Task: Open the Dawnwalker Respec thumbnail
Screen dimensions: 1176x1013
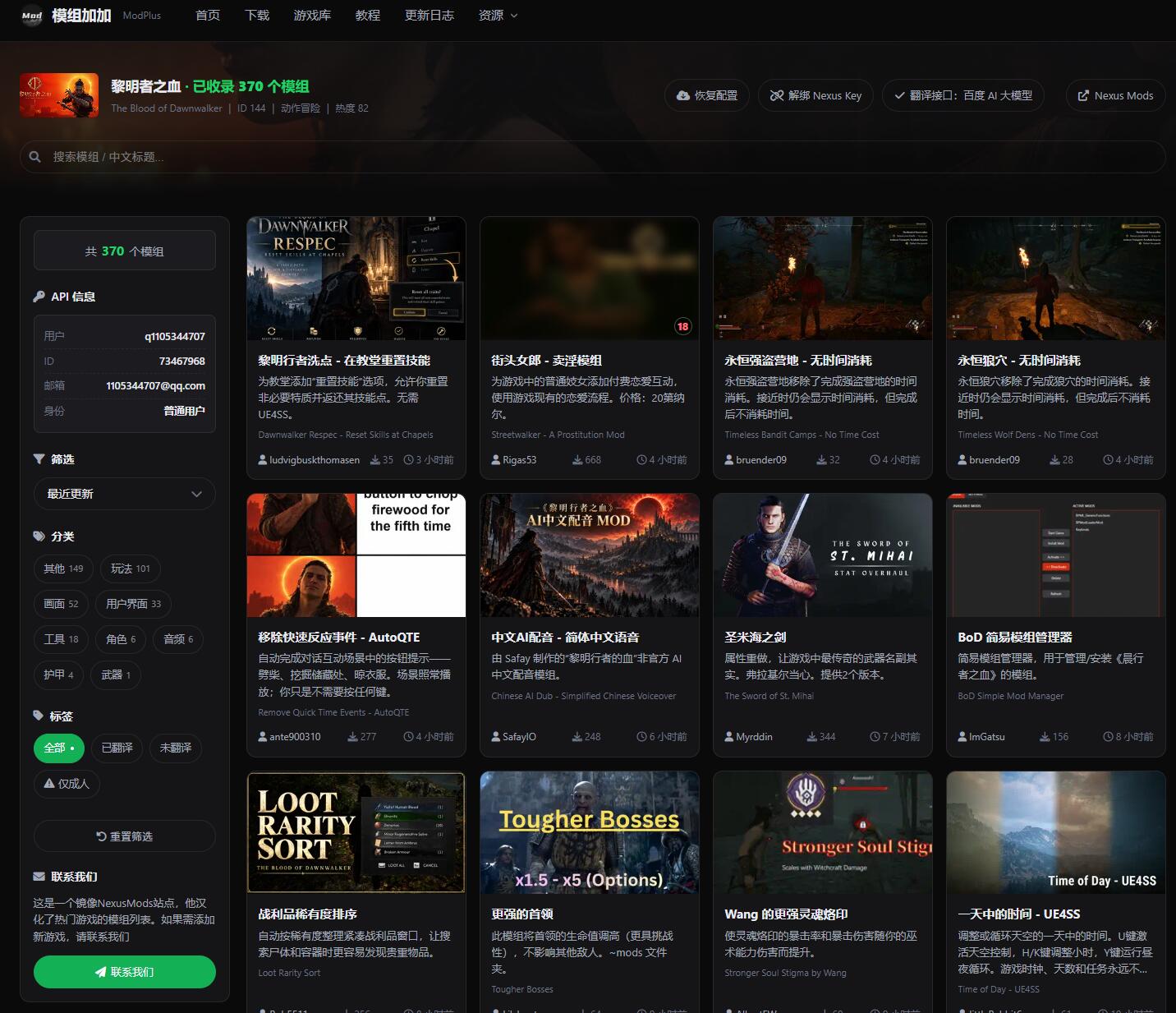Action: pos(356,279)
